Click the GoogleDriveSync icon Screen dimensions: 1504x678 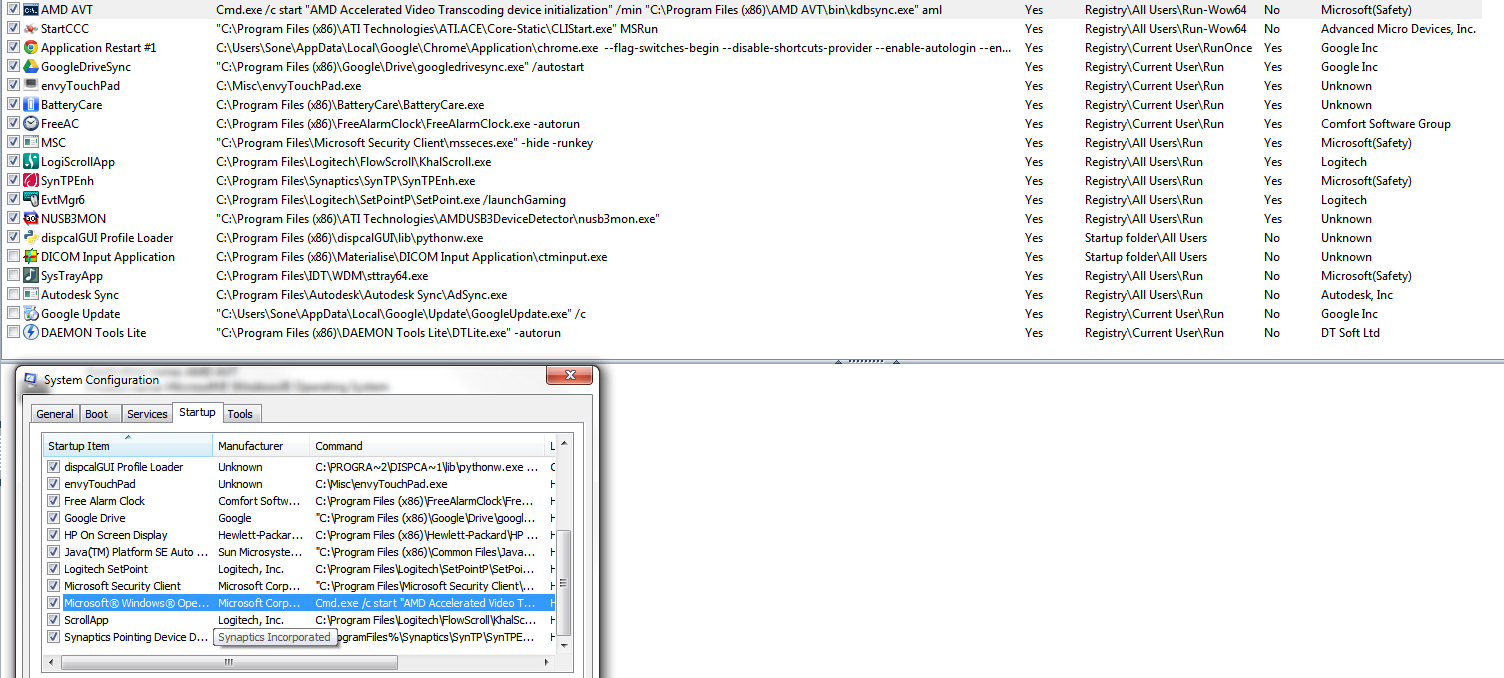(x=31, y=67)
